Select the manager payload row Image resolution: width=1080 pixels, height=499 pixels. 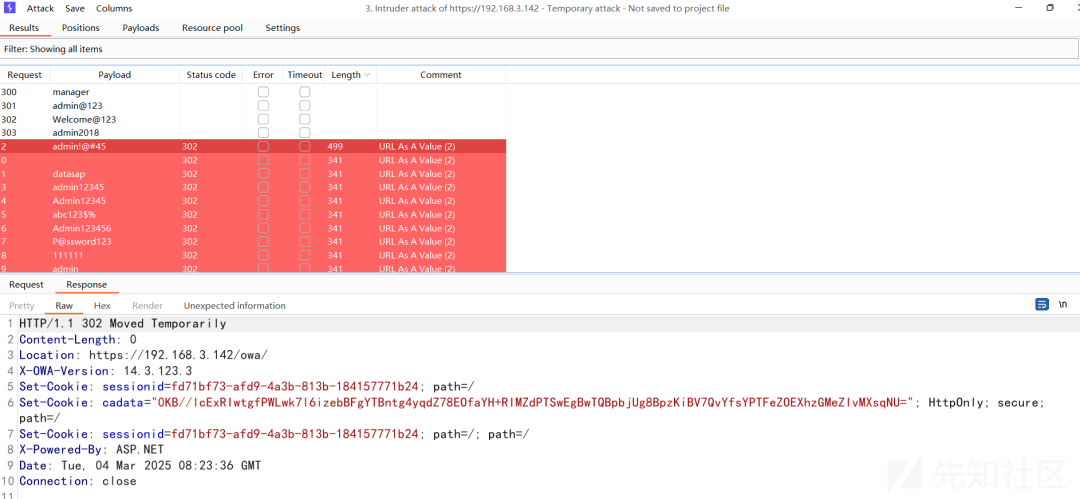(253, 92)
